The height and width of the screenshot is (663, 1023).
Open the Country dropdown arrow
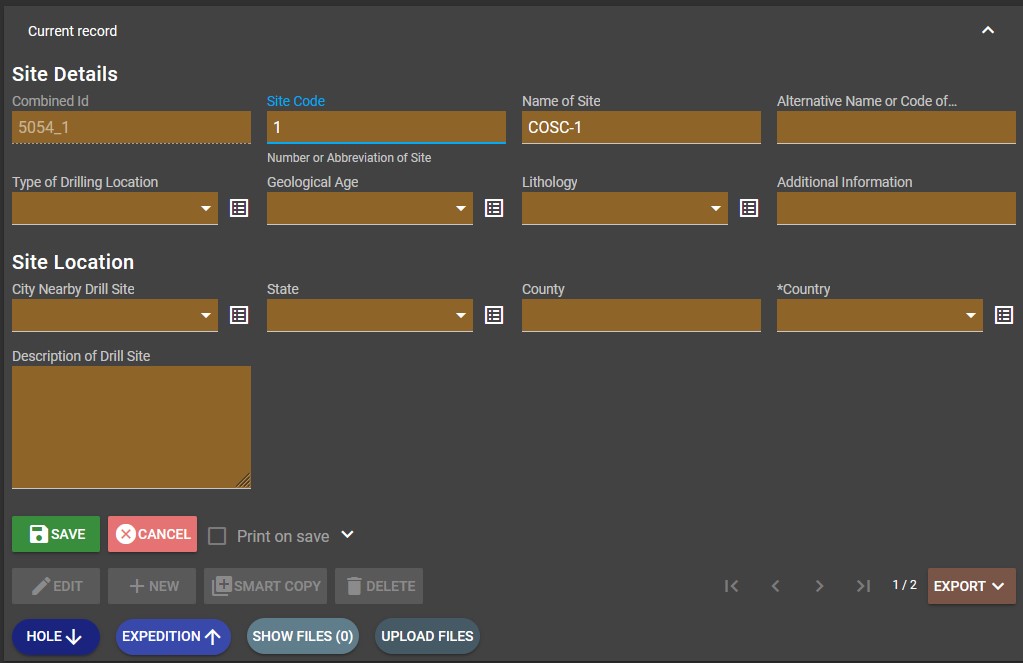coord(968,315)
